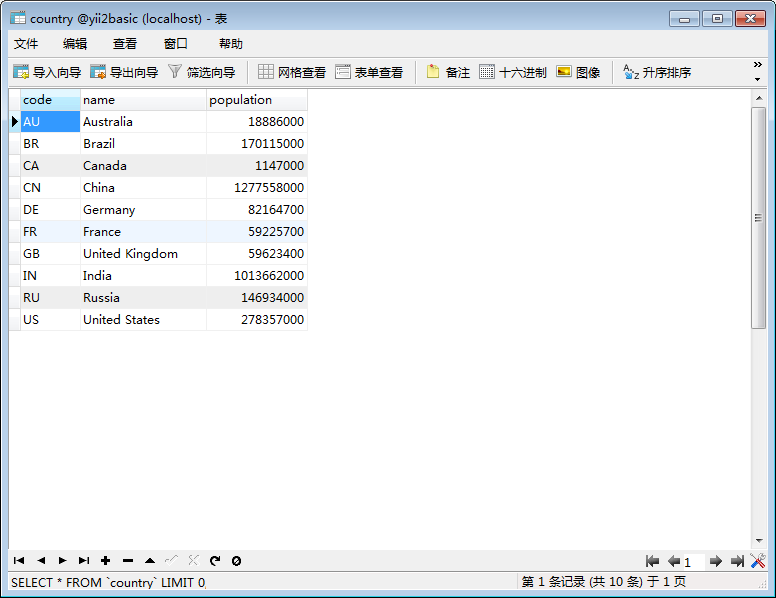Jump to first page icon
The width and height of the screenshot is (776, 598).
(652, 561)
